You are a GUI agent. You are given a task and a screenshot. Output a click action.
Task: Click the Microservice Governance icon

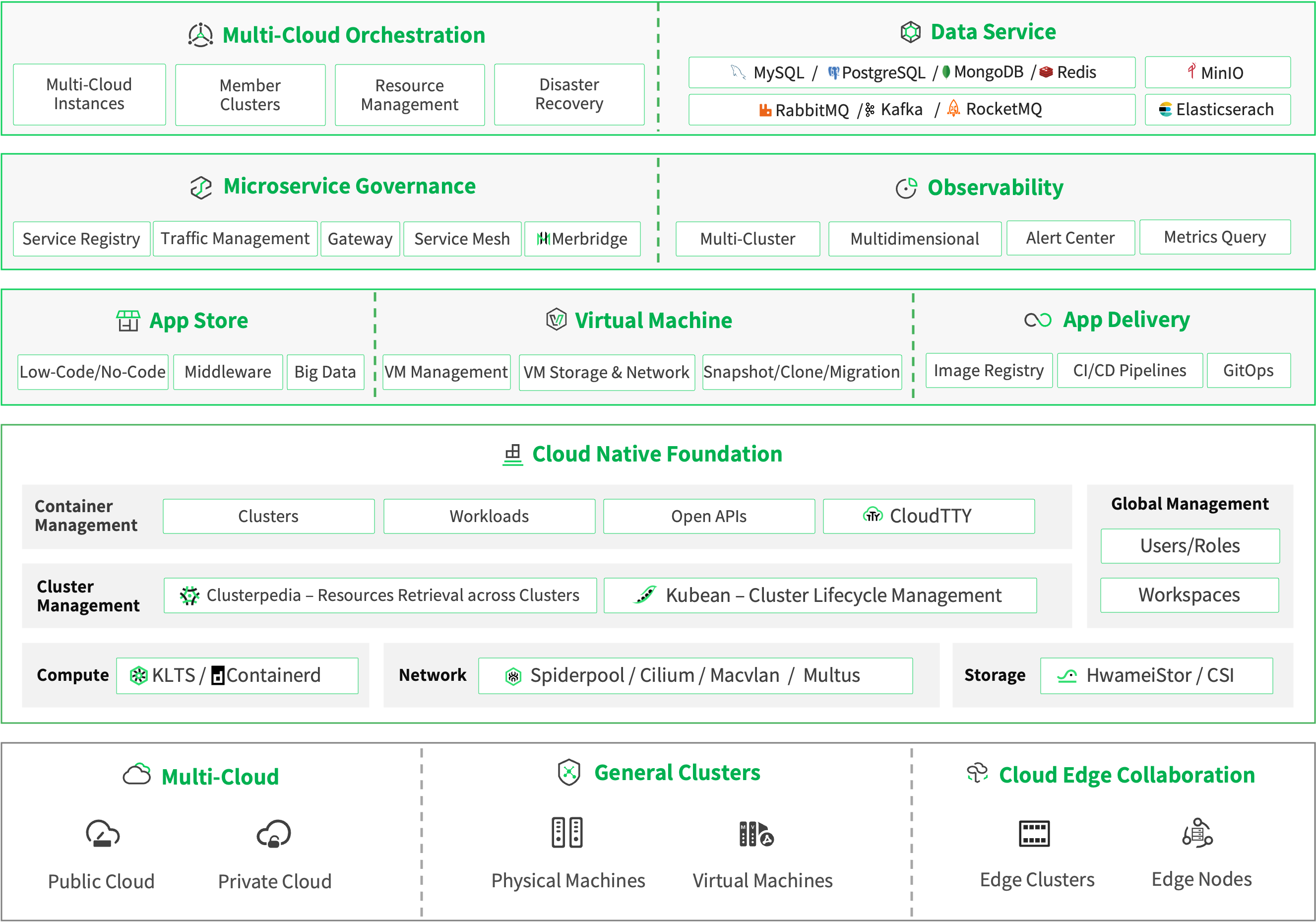201,188
